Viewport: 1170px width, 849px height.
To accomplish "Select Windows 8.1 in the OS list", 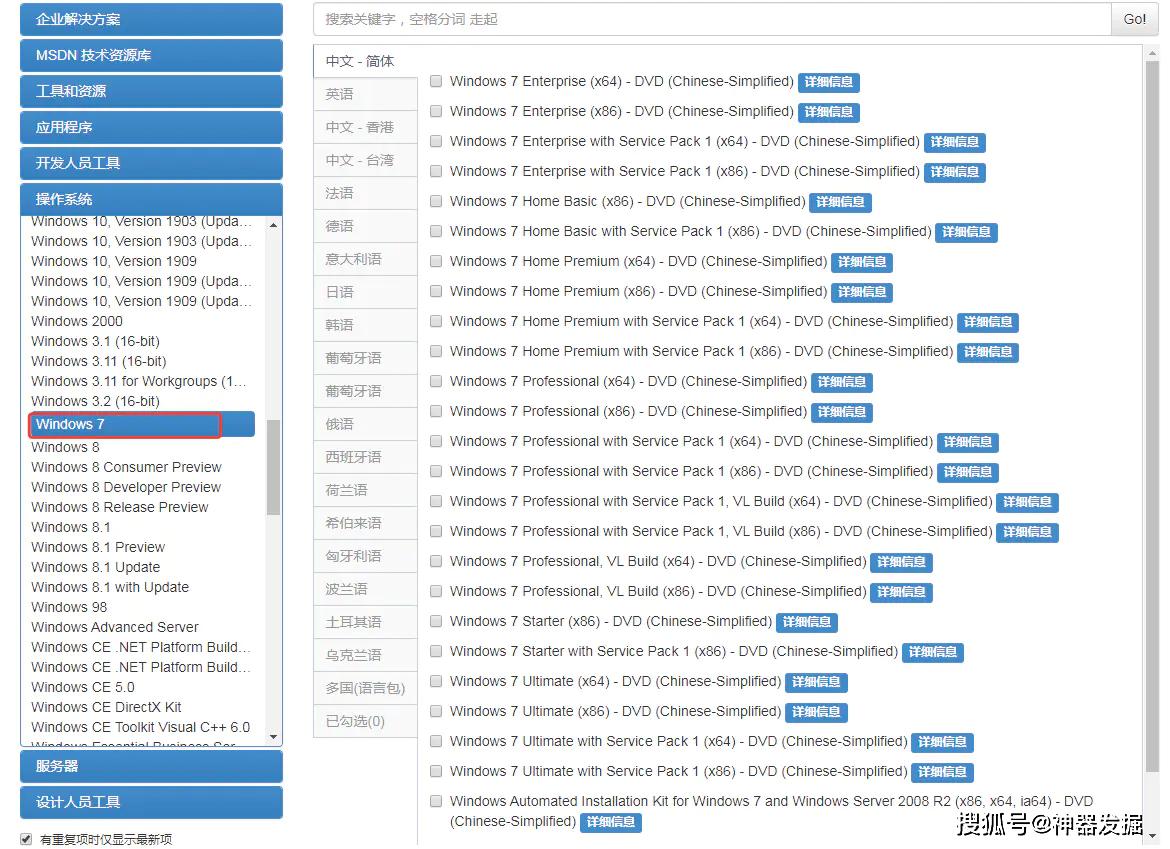I will (x=71, y=527).
